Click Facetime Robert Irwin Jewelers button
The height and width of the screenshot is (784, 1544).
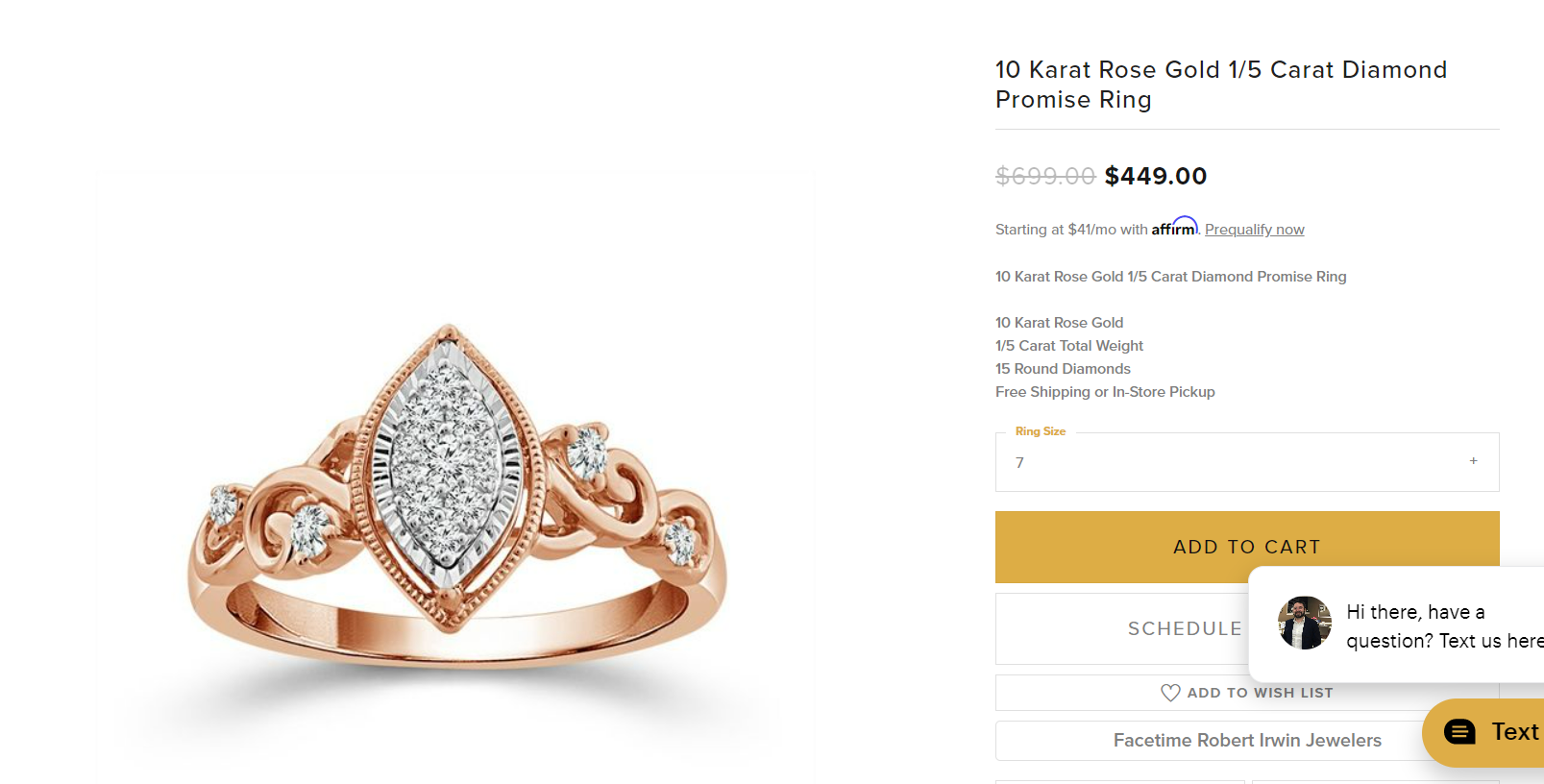[x=1246, y=741]
